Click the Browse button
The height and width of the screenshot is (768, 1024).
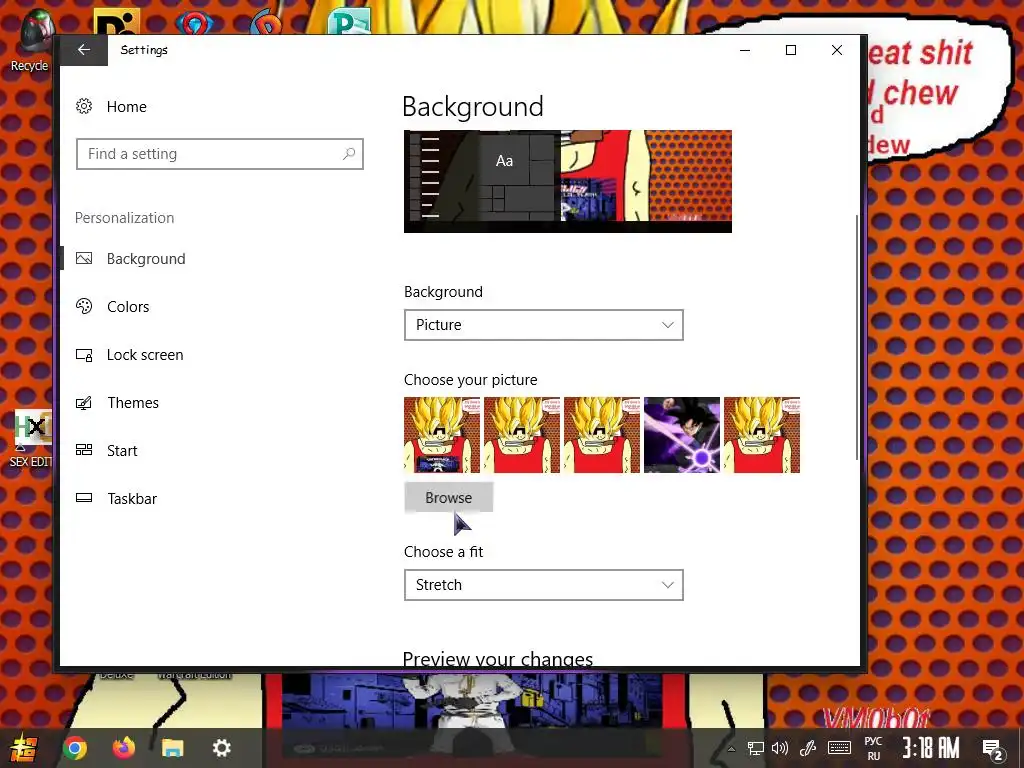(449, 498)
